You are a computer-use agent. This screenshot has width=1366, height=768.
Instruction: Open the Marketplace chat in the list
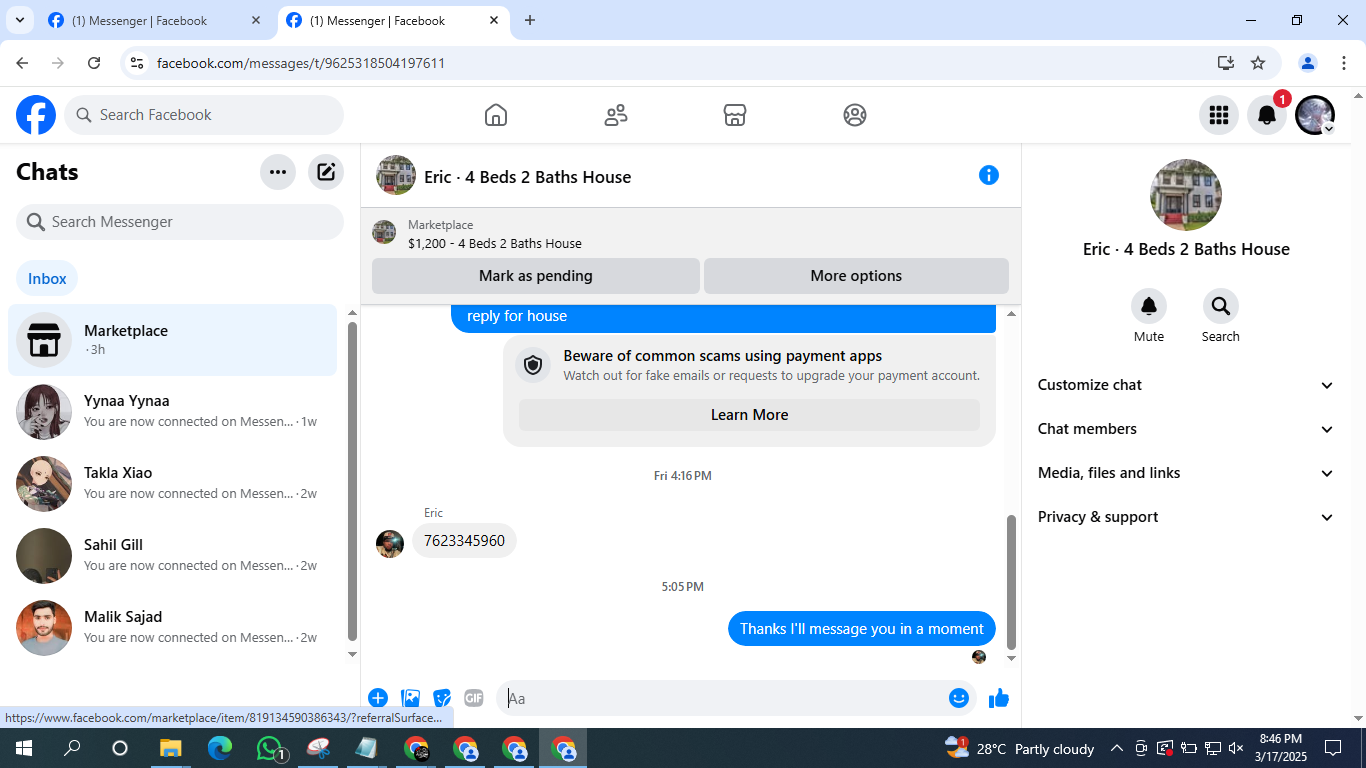coord(172,340)
